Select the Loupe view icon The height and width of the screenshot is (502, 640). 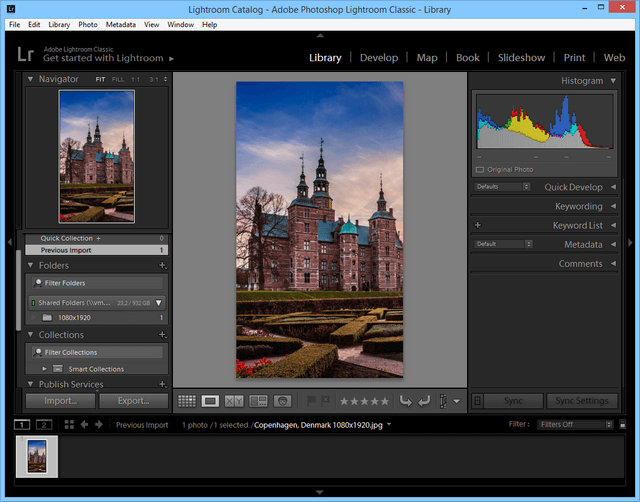tap(211, 401)
